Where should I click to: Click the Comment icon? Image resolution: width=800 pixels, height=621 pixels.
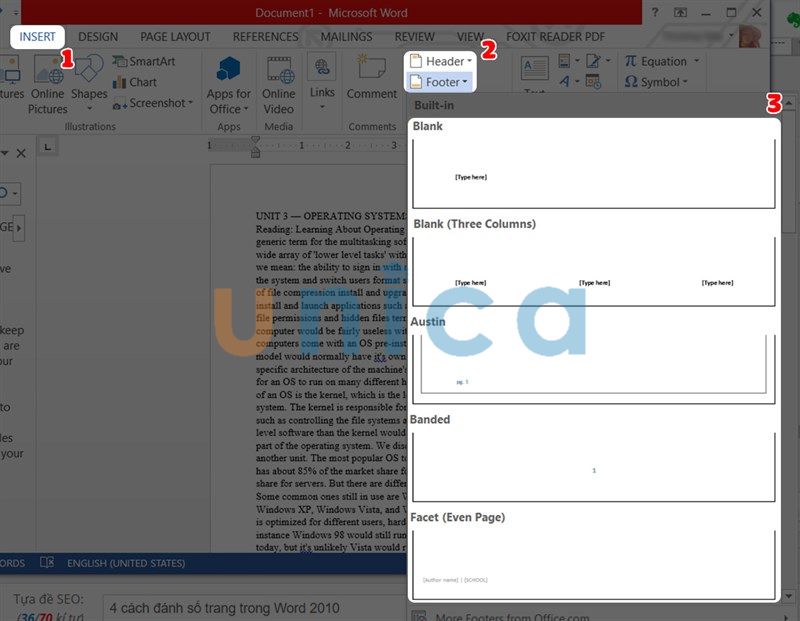[371, 72]
